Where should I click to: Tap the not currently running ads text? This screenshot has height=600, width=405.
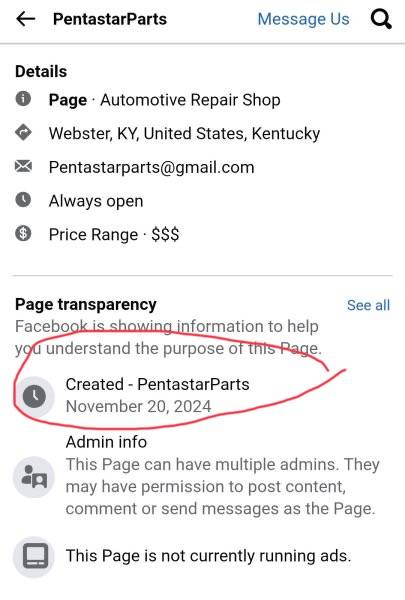(208, 556)
